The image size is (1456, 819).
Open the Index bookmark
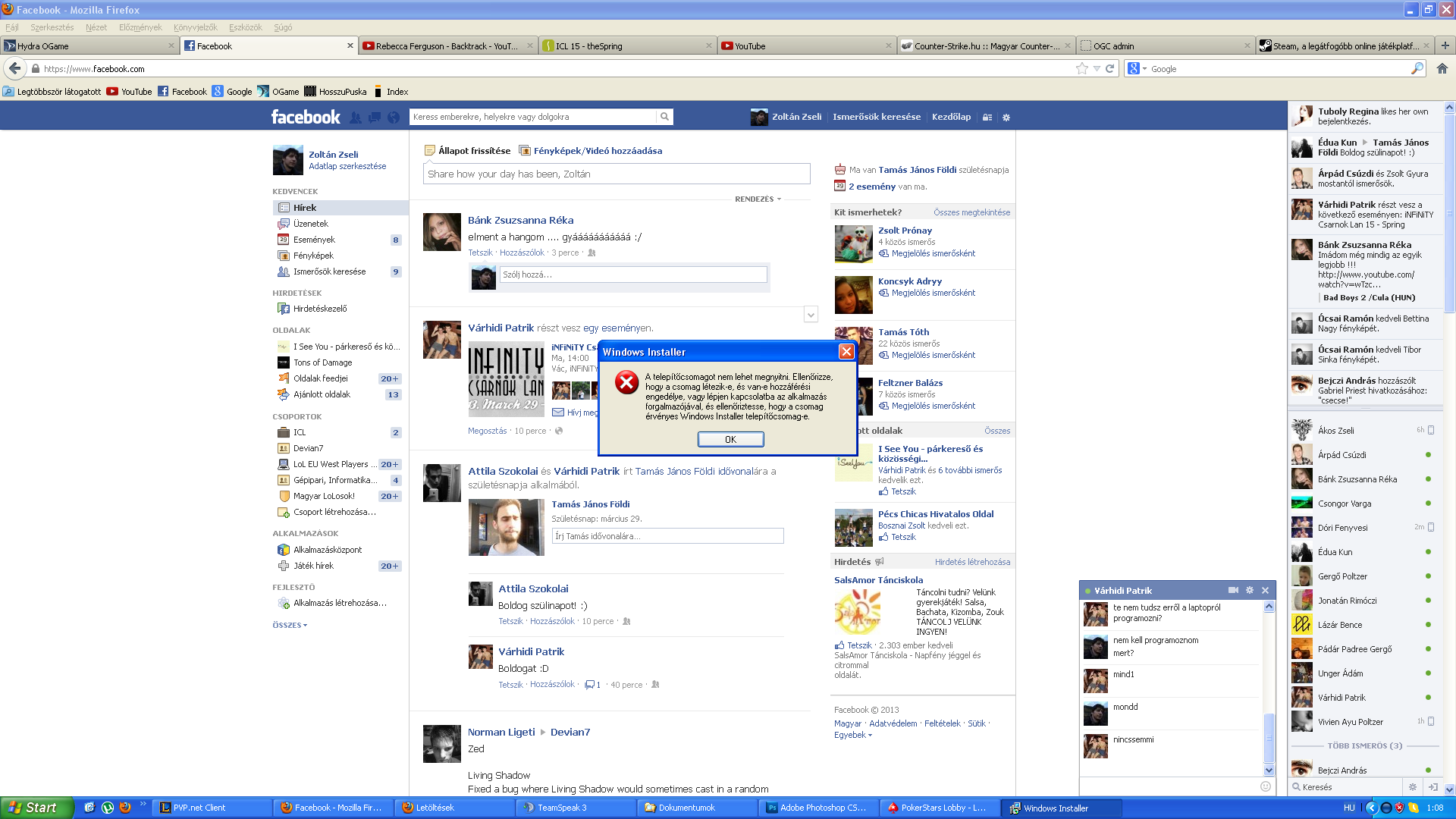tap(391, 91)
